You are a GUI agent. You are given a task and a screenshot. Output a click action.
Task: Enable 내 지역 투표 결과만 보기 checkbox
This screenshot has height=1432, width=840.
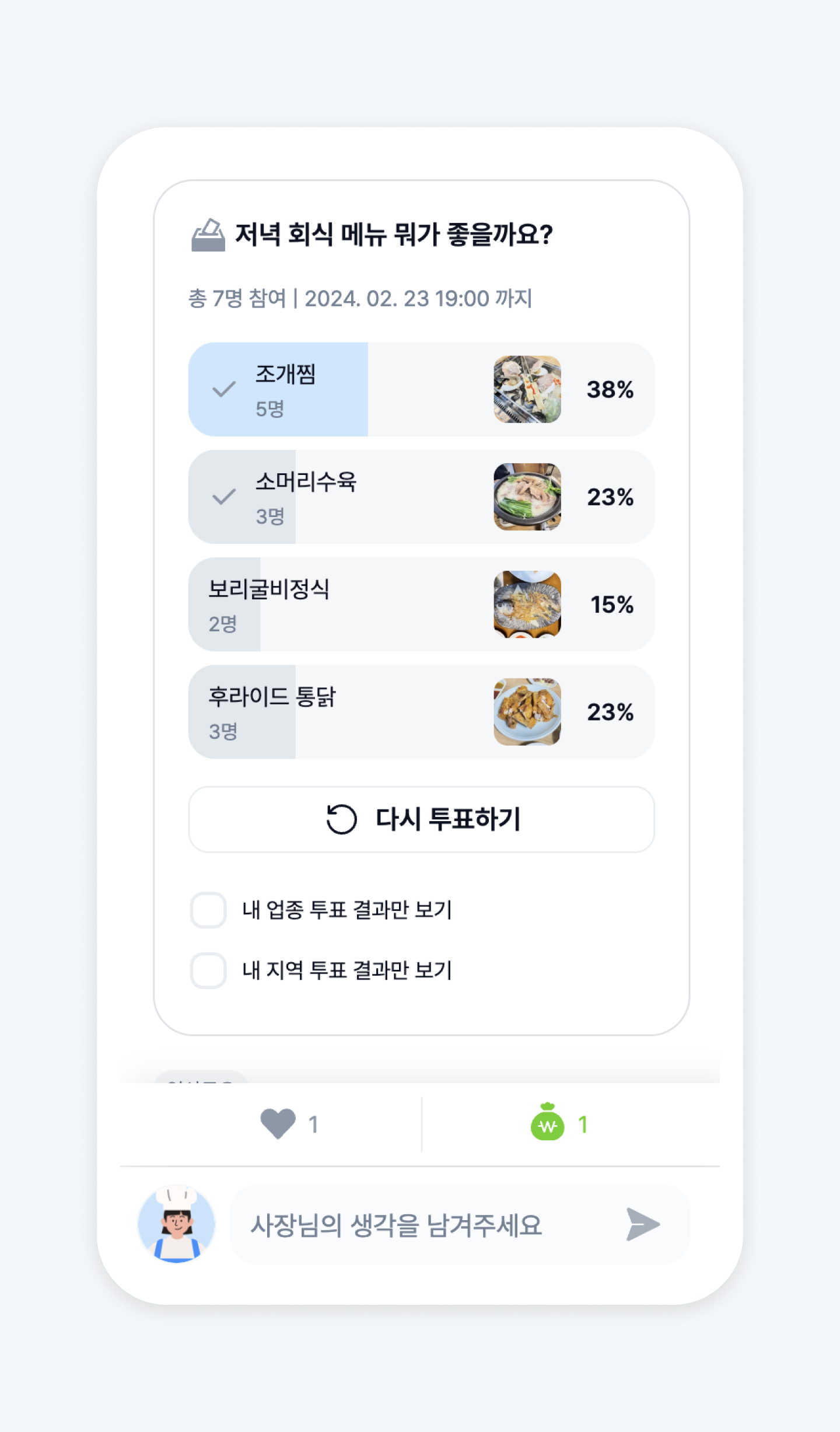[208, 970]
